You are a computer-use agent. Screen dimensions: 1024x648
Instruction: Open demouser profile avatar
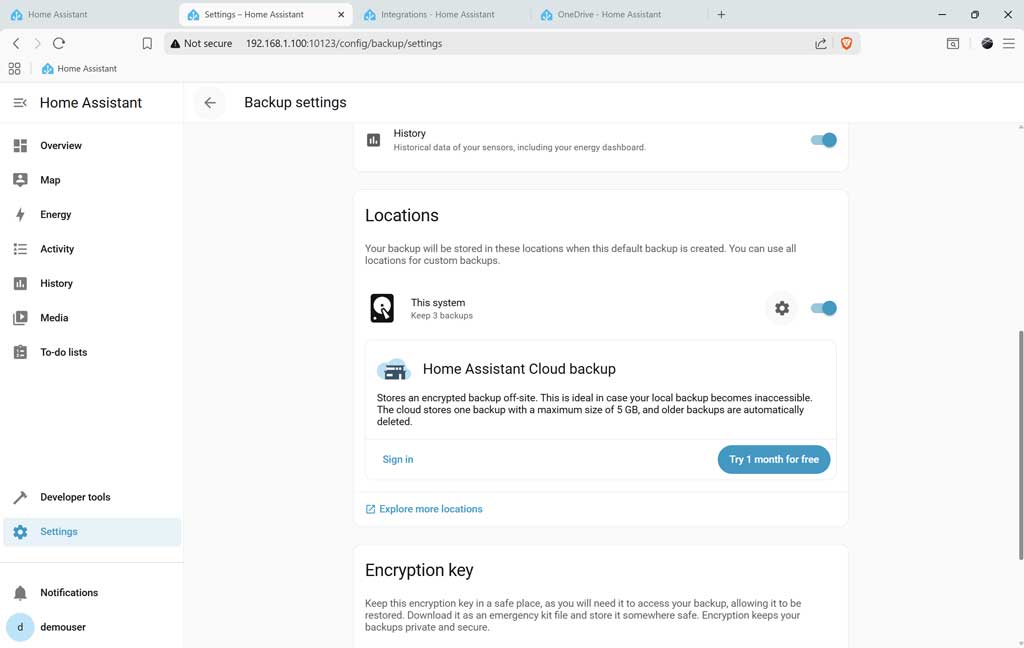(x=20, y=627)
